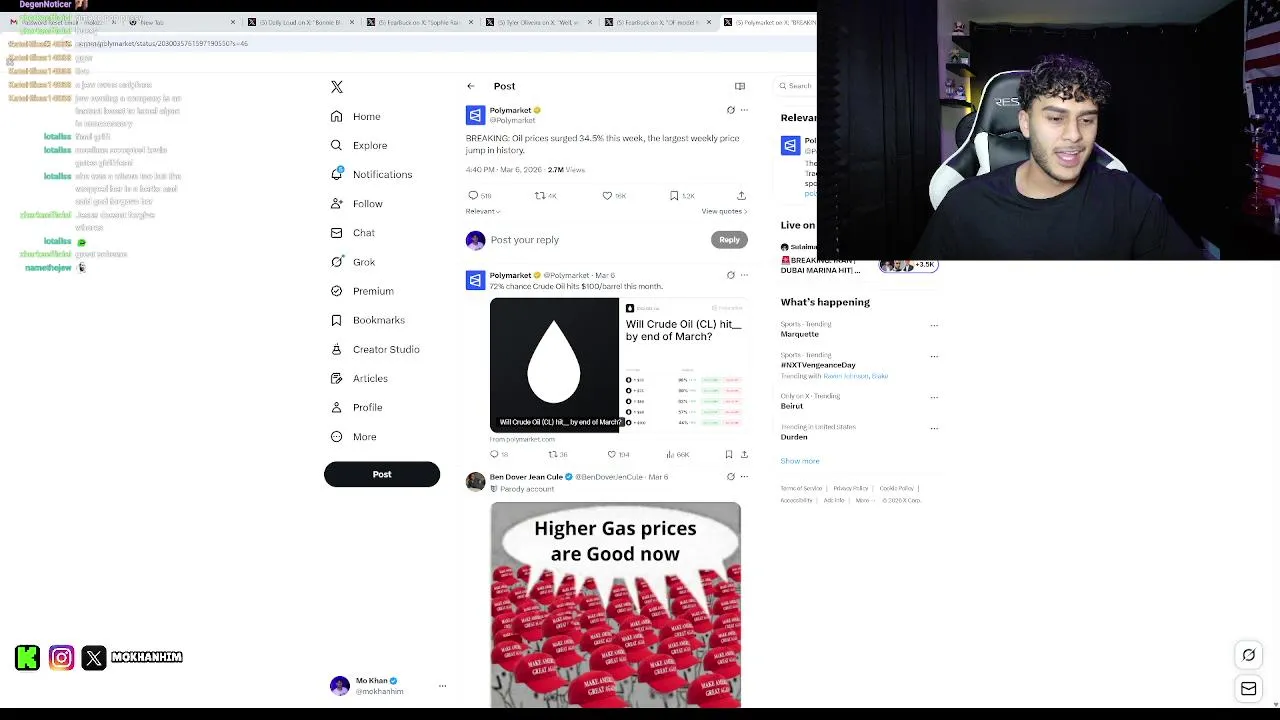Click the gray Reply button
1280x720 pixels.
729,240
